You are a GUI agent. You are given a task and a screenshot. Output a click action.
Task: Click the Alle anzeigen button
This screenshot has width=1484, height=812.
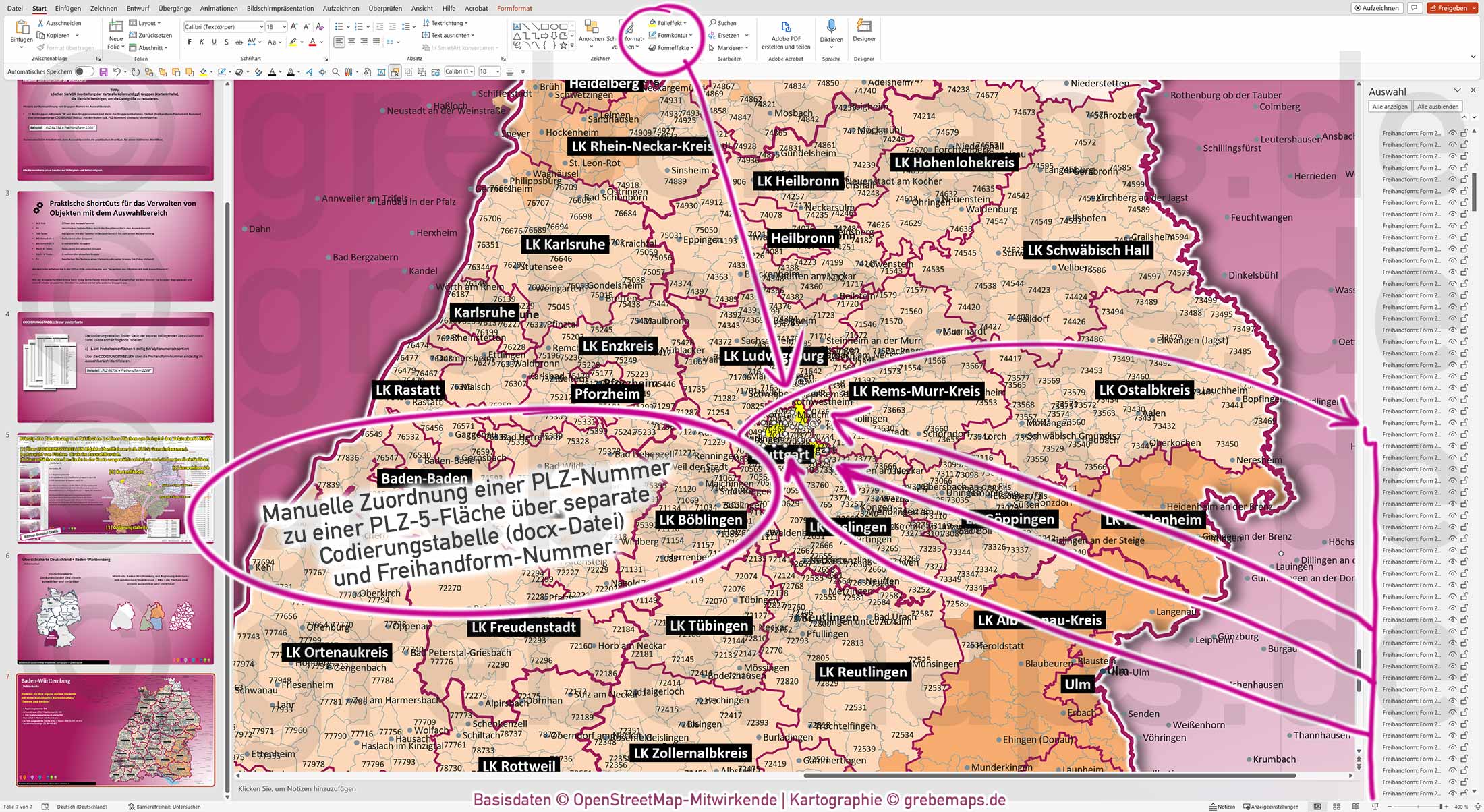(1389, 106)
